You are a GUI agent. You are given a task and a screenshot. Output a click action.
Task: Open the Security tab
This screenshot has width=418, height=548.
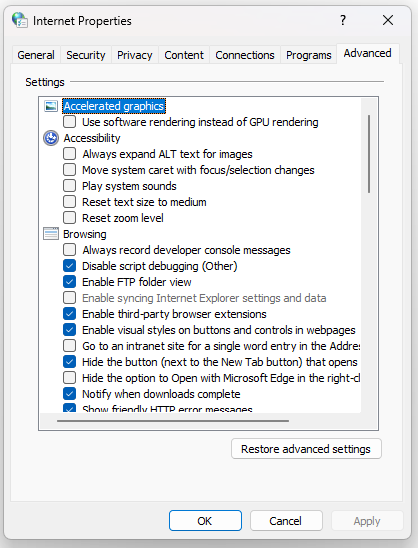(x=86, y=55)
